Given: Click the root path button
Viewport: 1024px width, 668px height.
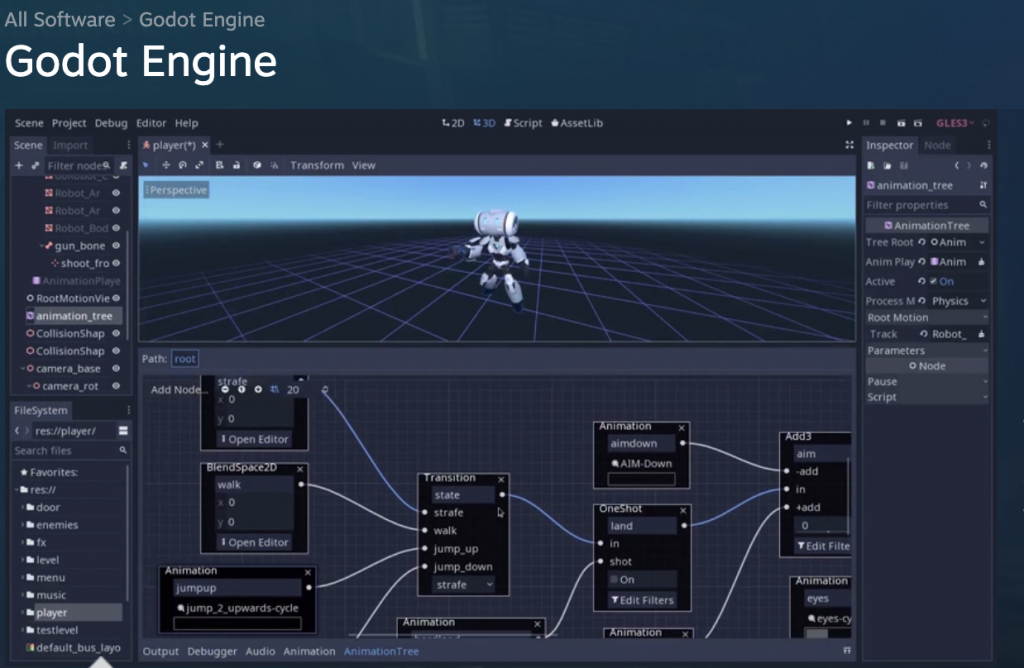Looking at the screenshot, I should (x=185, y=358).
